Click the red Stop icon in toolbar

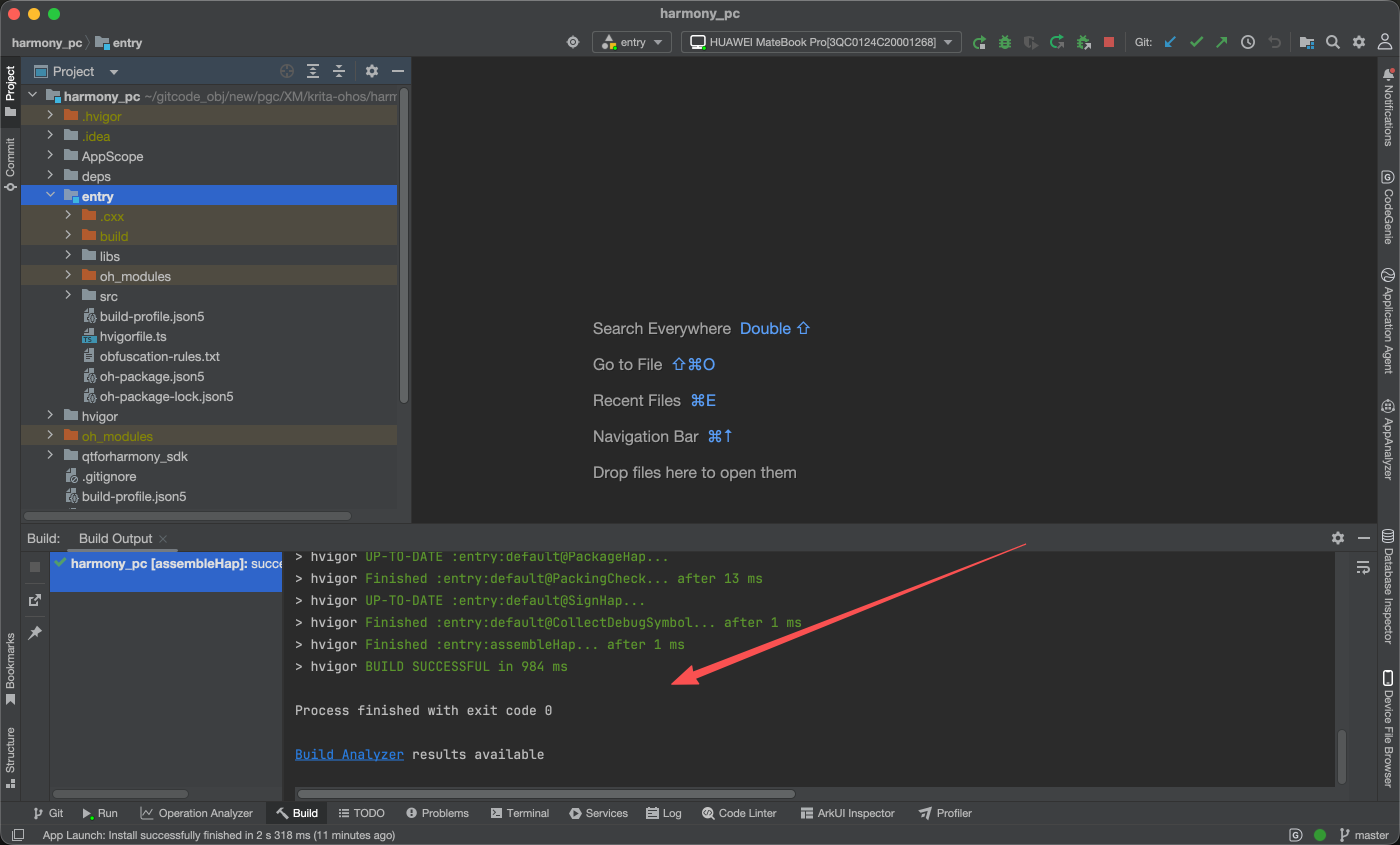pyautogui.click(x=1108, y=42)
